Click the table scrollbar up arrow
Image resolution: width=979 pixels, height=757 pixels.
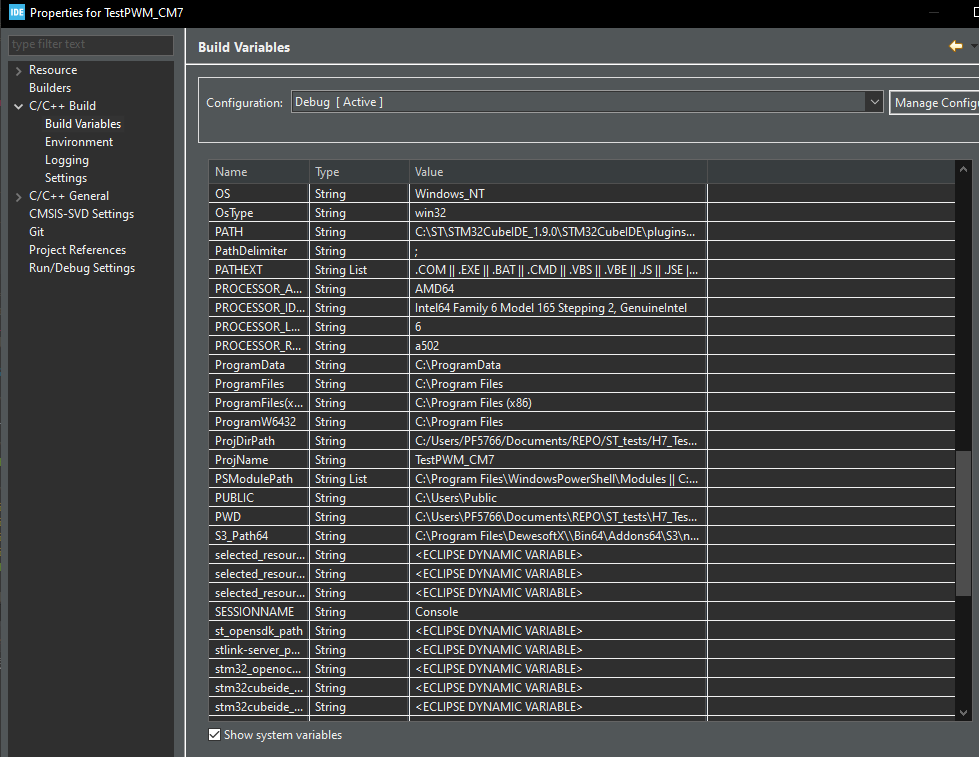pyautogui.click(x=963, y=169)
